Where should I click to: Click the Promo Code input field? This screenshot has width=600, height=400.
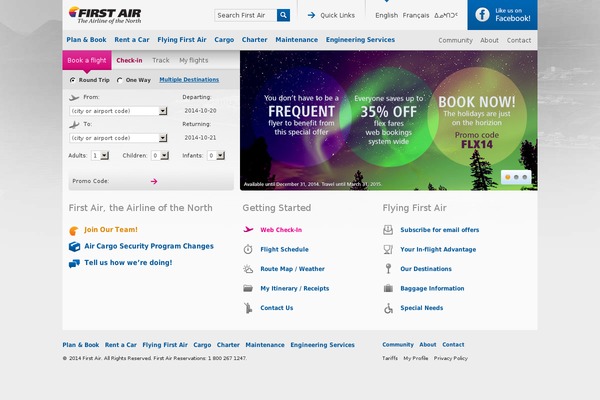(130, 181)
